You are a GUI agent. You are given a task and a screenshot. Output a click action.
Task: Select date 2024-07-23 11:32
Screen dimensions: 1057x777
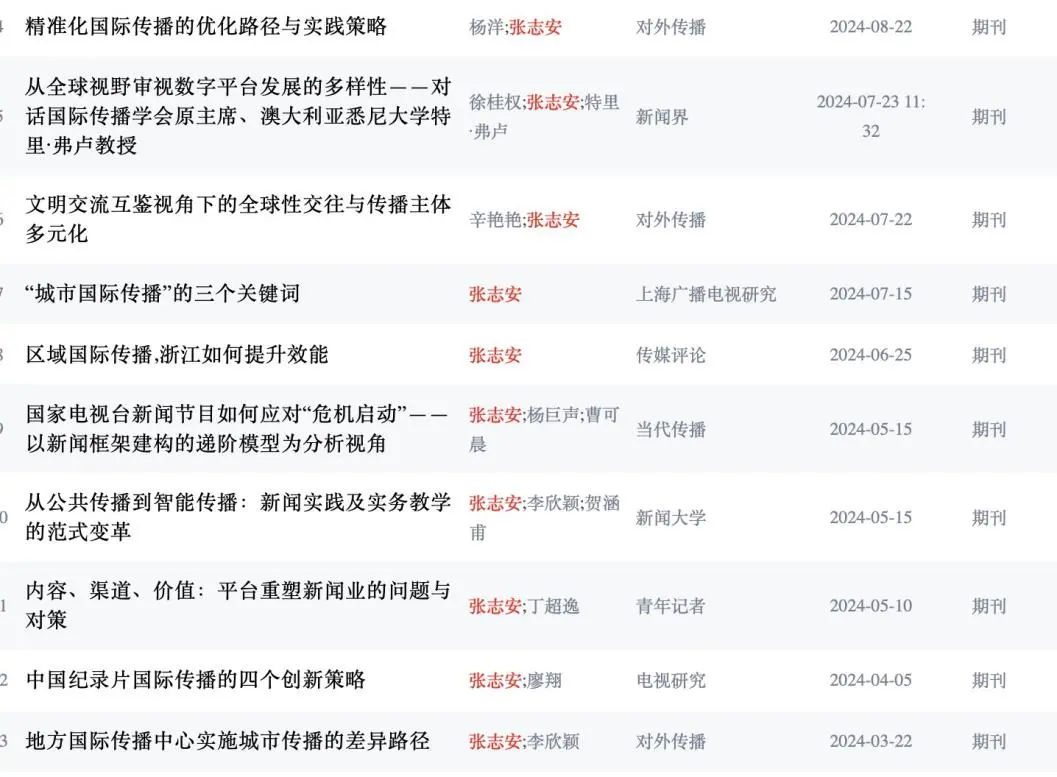pos(871,116)
